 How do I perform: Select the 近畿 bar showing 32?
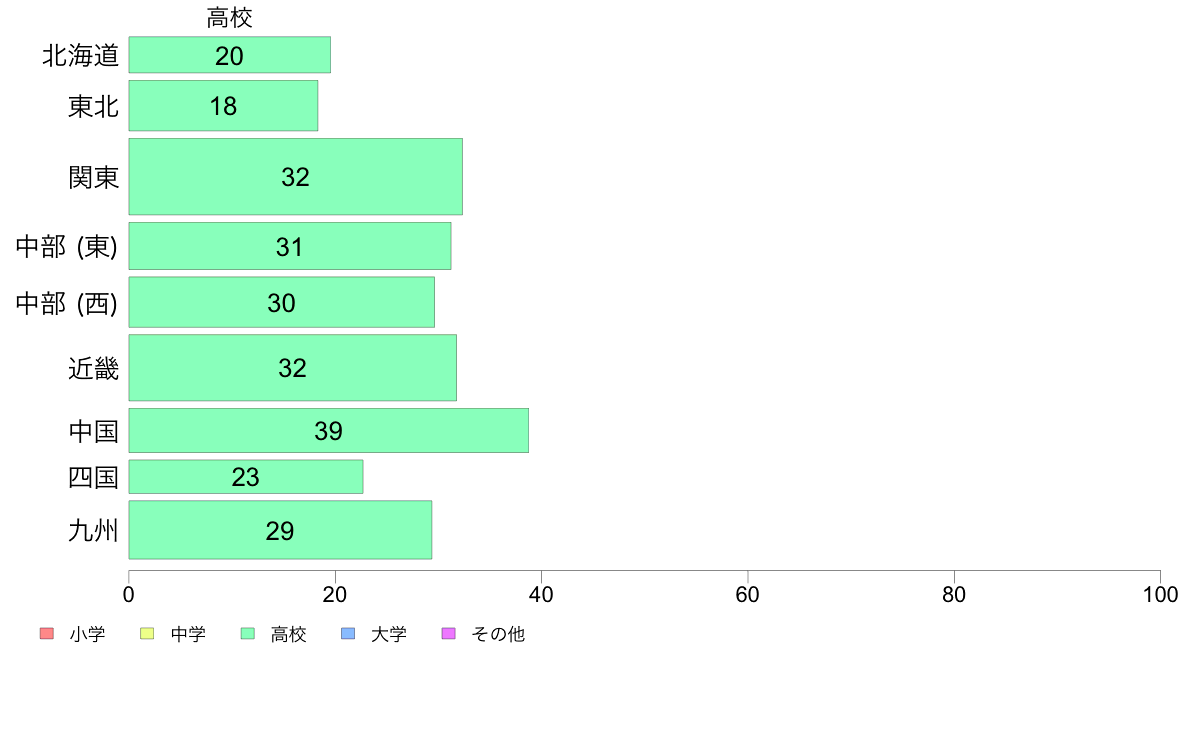(x=292, y=368)
